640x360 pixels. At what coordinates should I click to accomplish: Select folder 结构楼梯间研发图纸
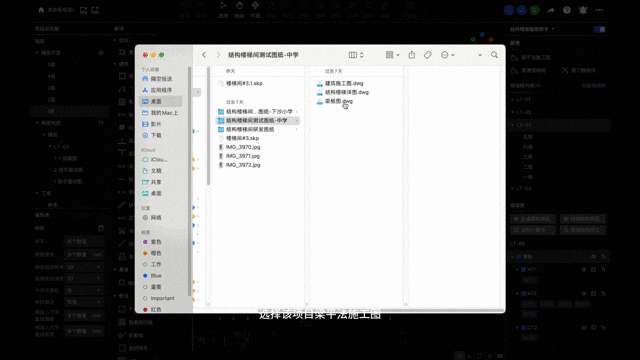pos(250,129)
